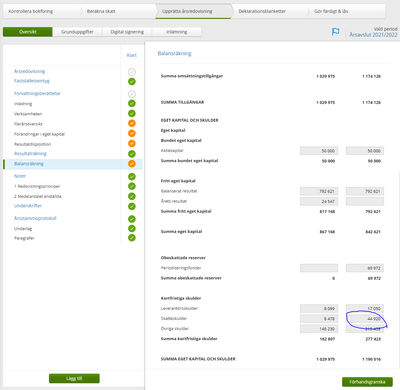The height and width of the screenshot is (390, 400).
Task: Click orange check beside Resultatdisposition
Action: tap(132, 144)
